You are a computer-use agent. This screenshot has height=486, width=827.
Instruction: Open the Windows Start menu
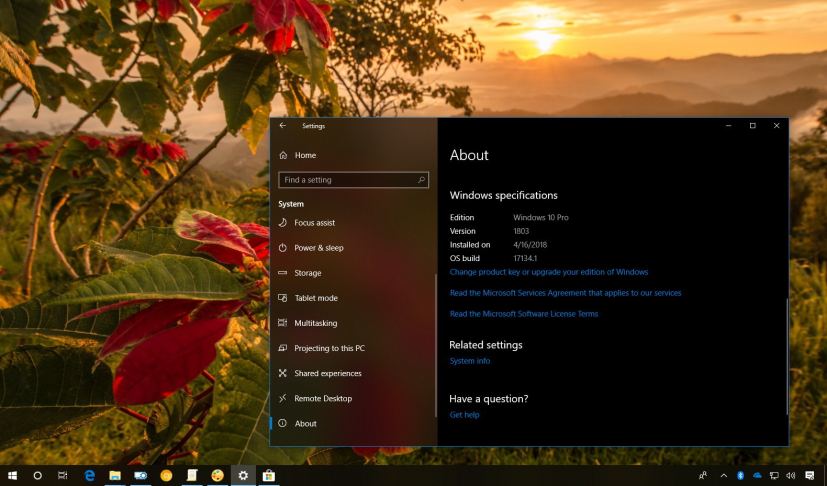12,475
